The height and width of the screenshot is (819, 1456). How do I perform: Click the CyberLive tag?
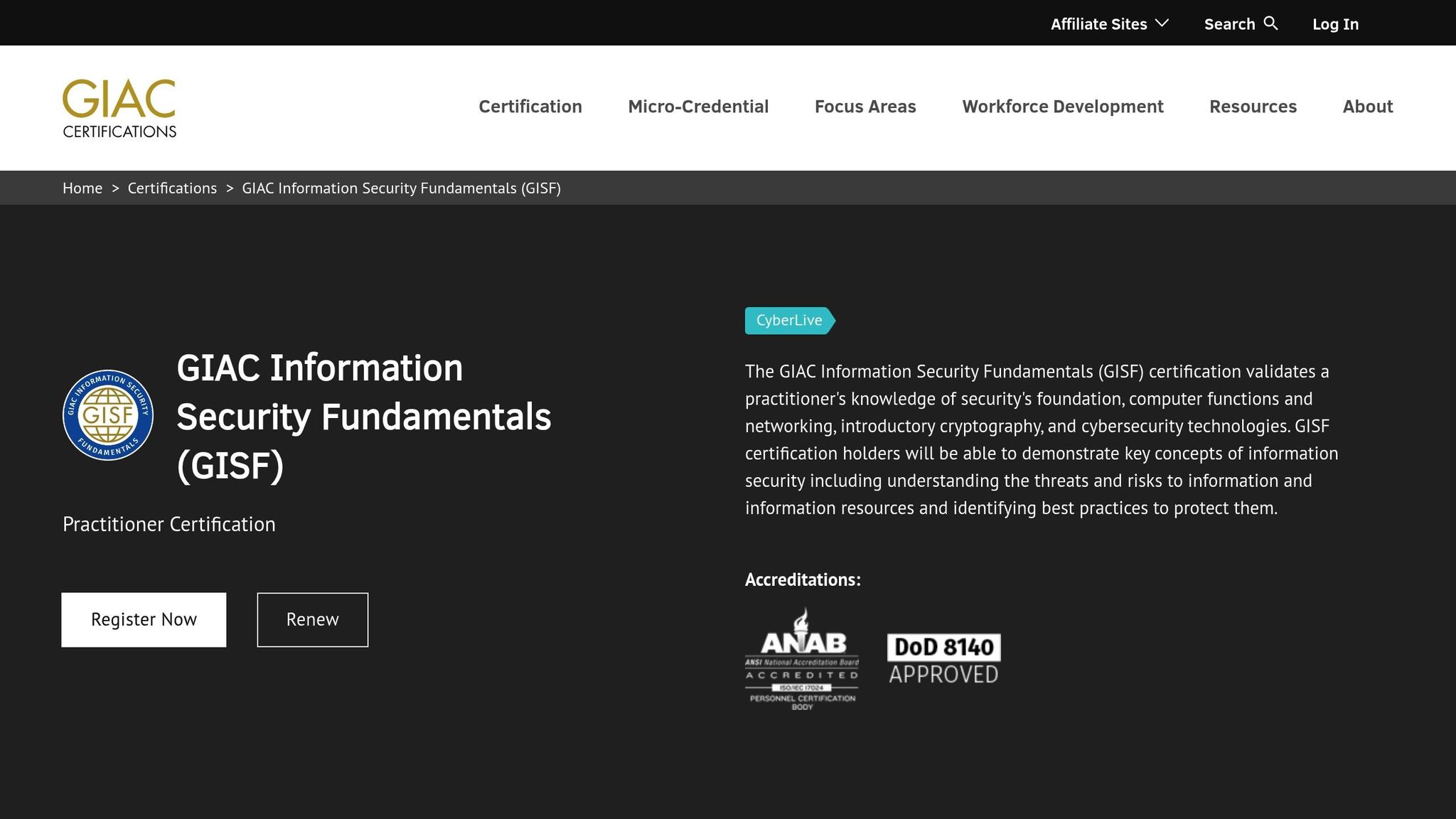(x=789, y=321)
